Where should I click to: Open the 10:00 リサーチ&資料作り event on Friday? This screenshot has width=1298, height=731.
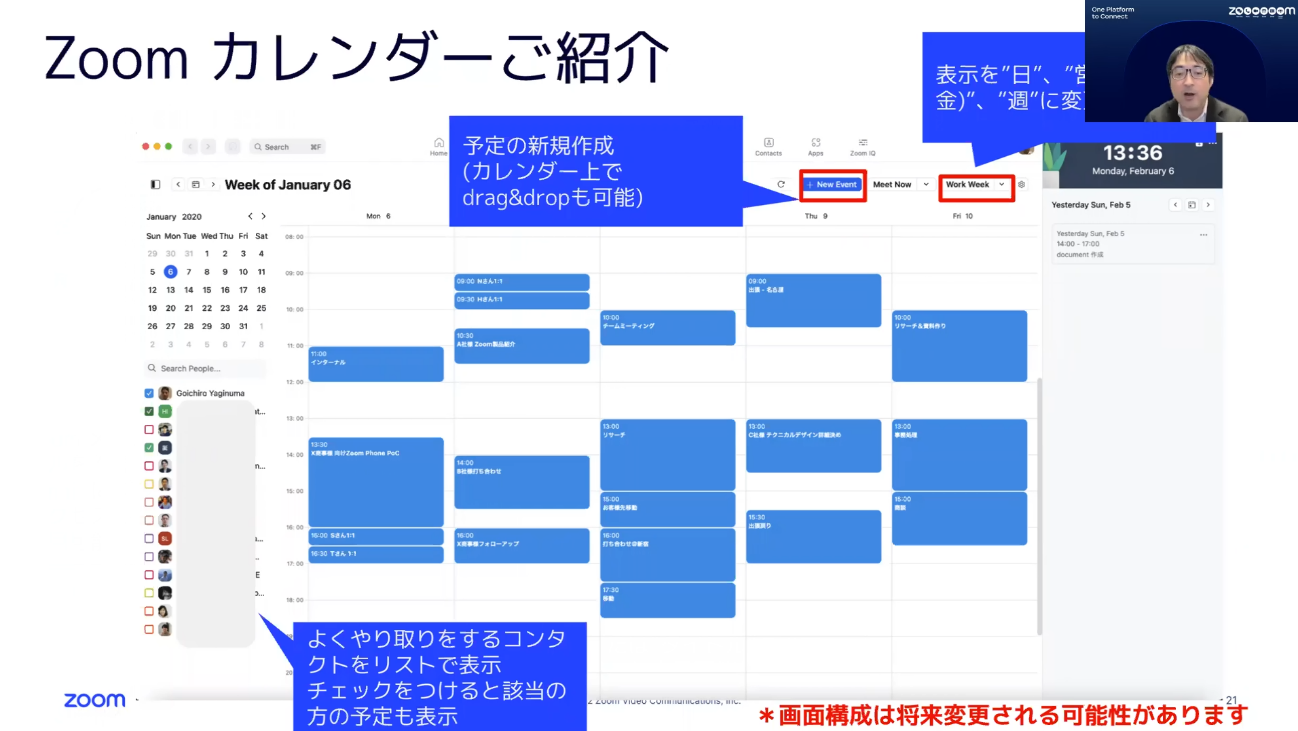pyautogui.click(x=960, y=346)
